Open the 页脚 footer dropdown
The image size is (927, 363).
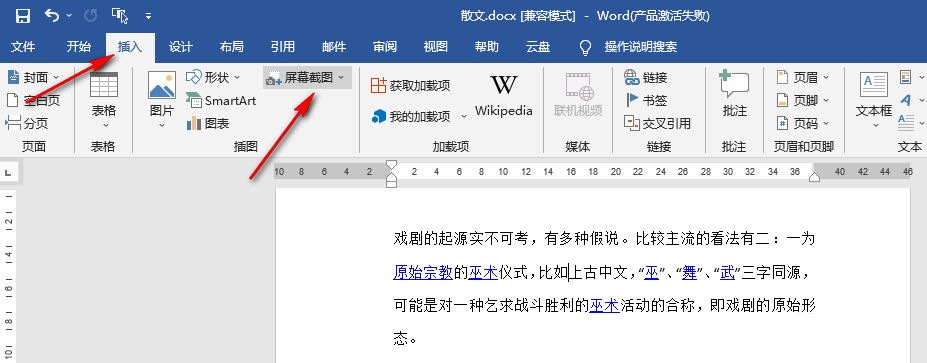pos(803,101)
